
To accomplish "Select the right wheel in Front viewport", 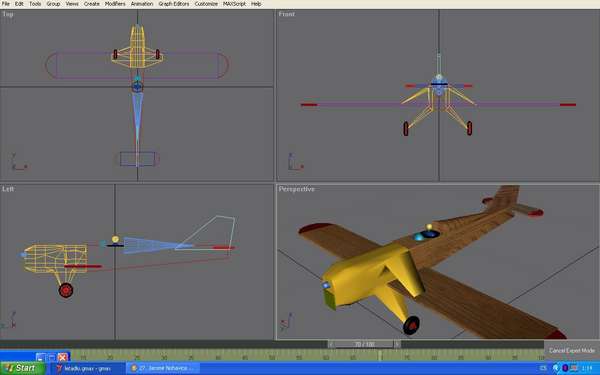I will click(470, 128).
